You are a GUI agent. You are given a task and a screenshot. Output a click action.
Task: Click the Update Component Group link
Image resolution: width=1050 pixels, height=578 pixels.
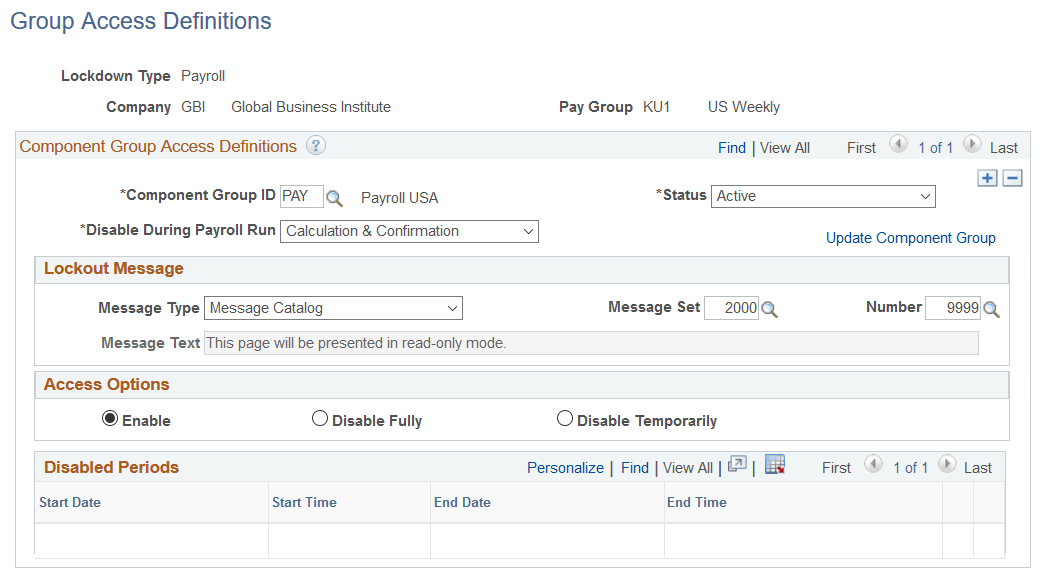[910, 238]
